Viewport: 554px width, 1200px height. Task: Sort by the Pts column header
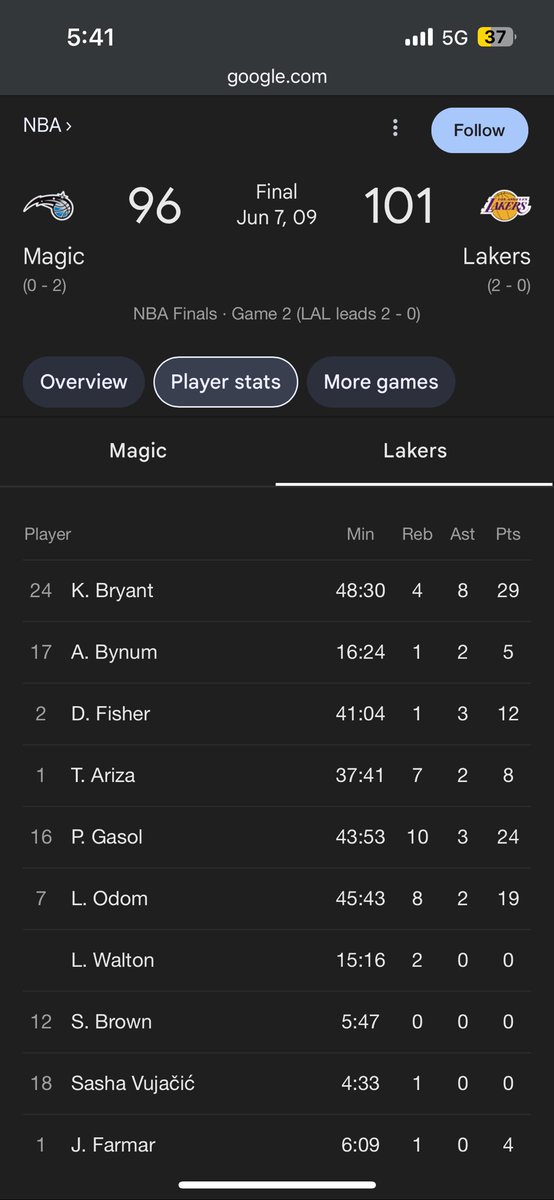pos(508,535)
